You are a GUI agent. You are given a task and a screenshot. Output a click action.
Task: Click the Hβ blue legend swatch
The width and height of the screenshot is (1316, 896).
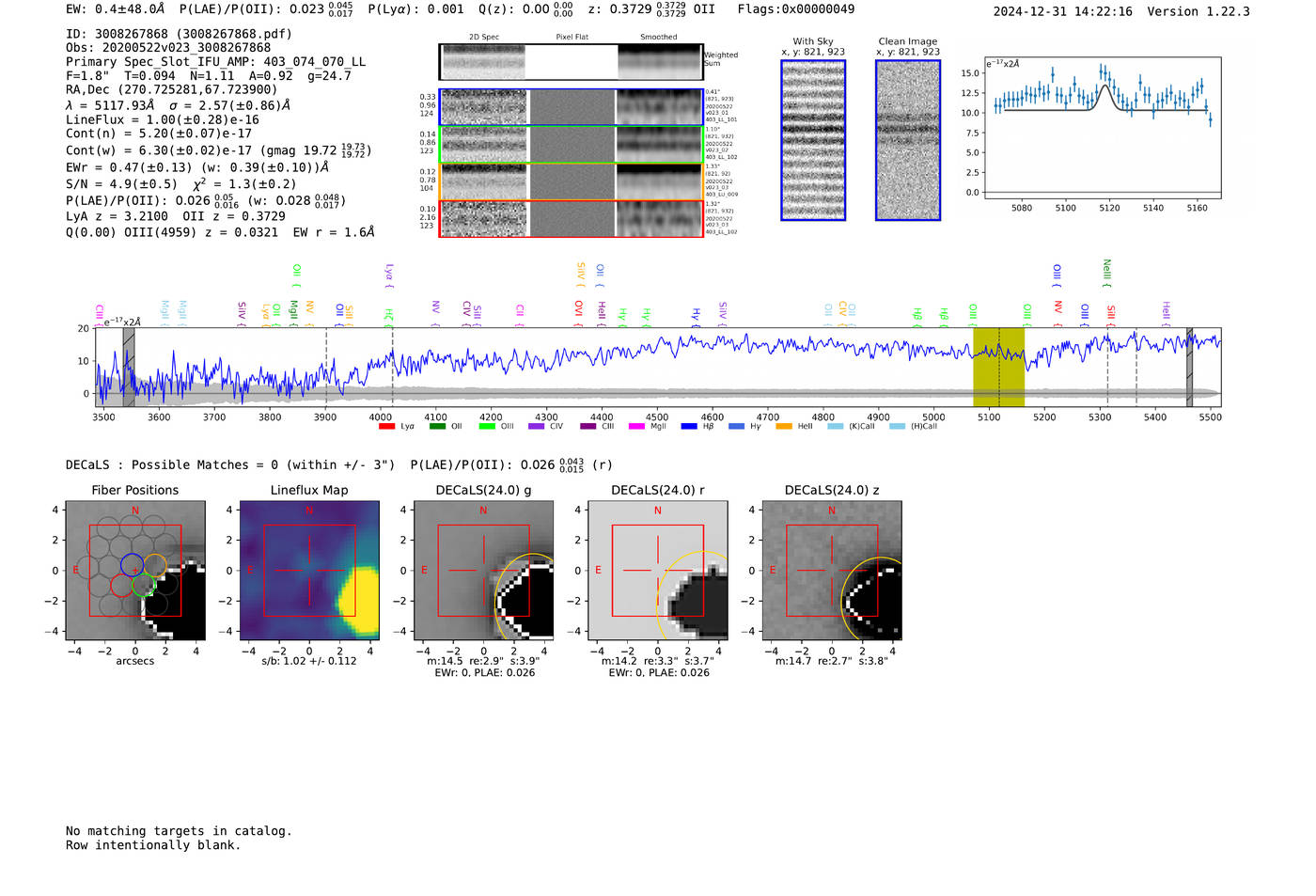point(689,426)
